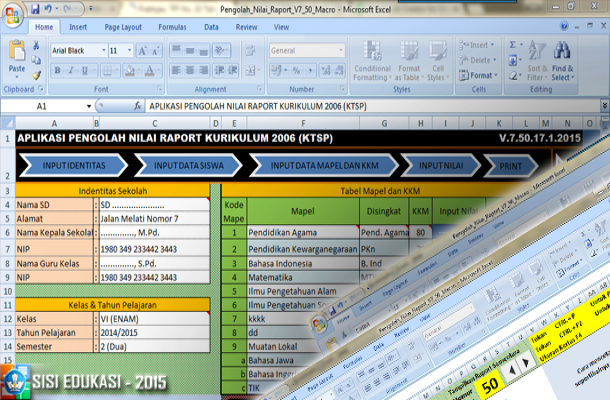Open the View tab
The width and height of the screenshot is (610, 400).
(281, 27)
